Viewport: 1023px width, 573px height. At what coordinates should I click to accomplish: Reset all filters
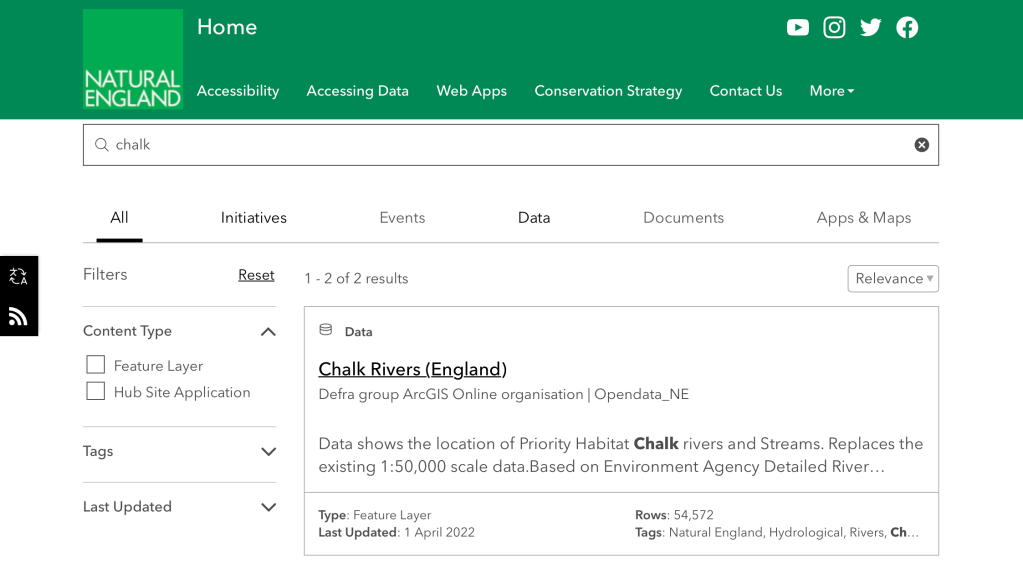click(x=256, y=275)
